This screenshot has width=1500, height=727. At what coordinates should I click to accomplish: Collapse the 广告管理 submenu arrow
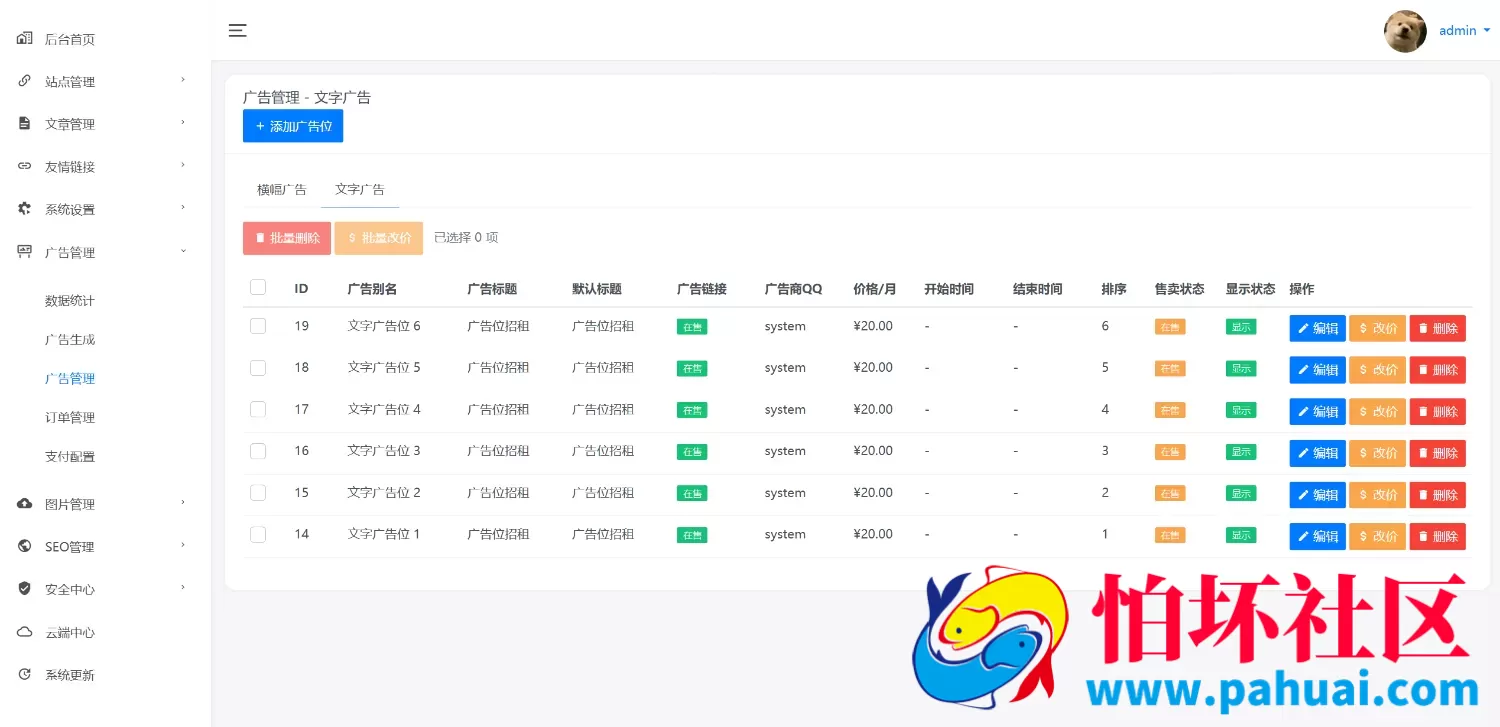pos(183,250)
